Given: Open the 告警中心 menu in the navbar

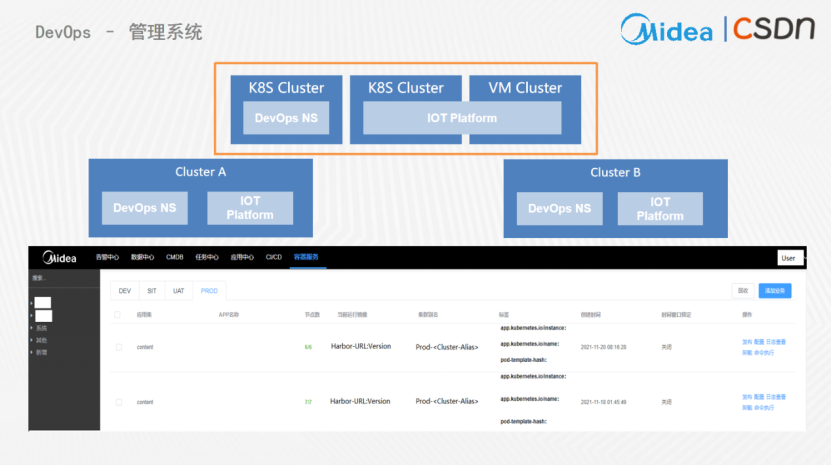Looking at the screenshot, I should point(107,257).
